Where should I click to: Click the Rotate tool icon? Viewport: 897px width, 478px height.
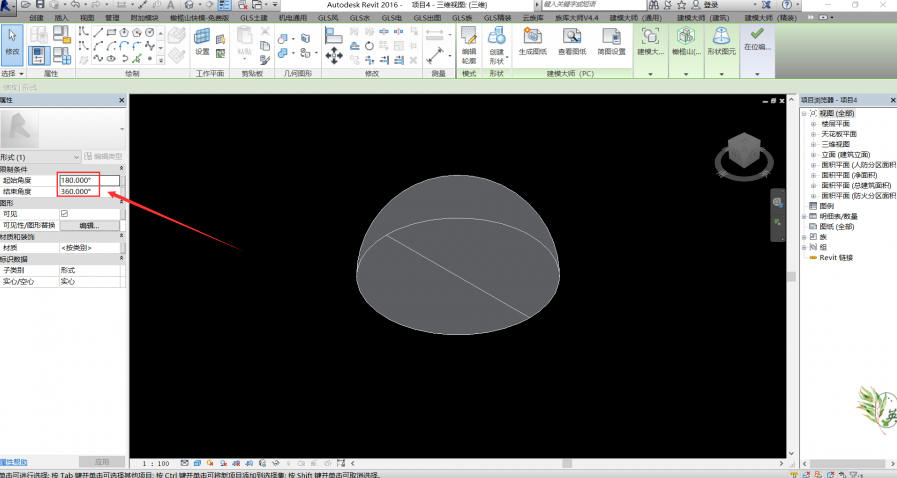(369, 46)
